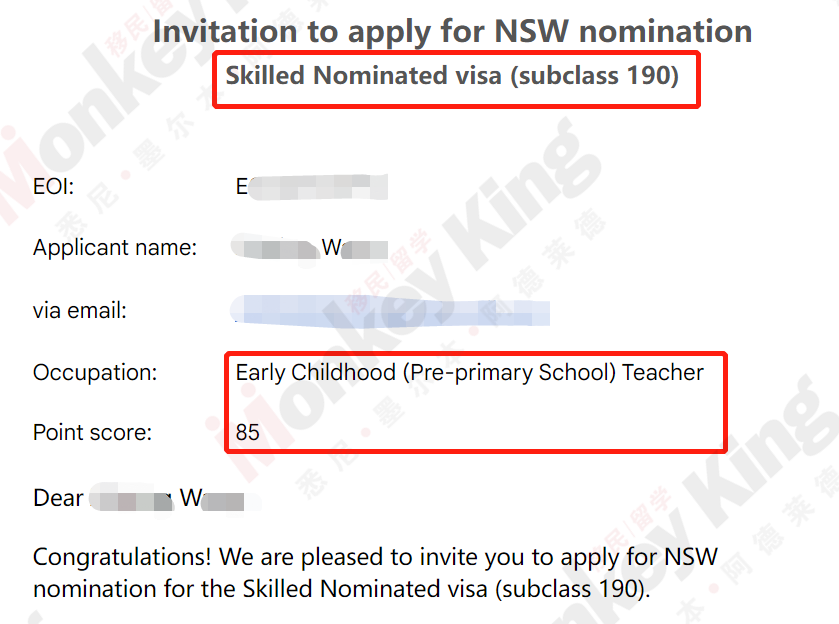The width and height of the screenshot is (839, 624).
Task: Click the '(subclass 190).' text in the paragraph
Action: click(x=573, y=589)
